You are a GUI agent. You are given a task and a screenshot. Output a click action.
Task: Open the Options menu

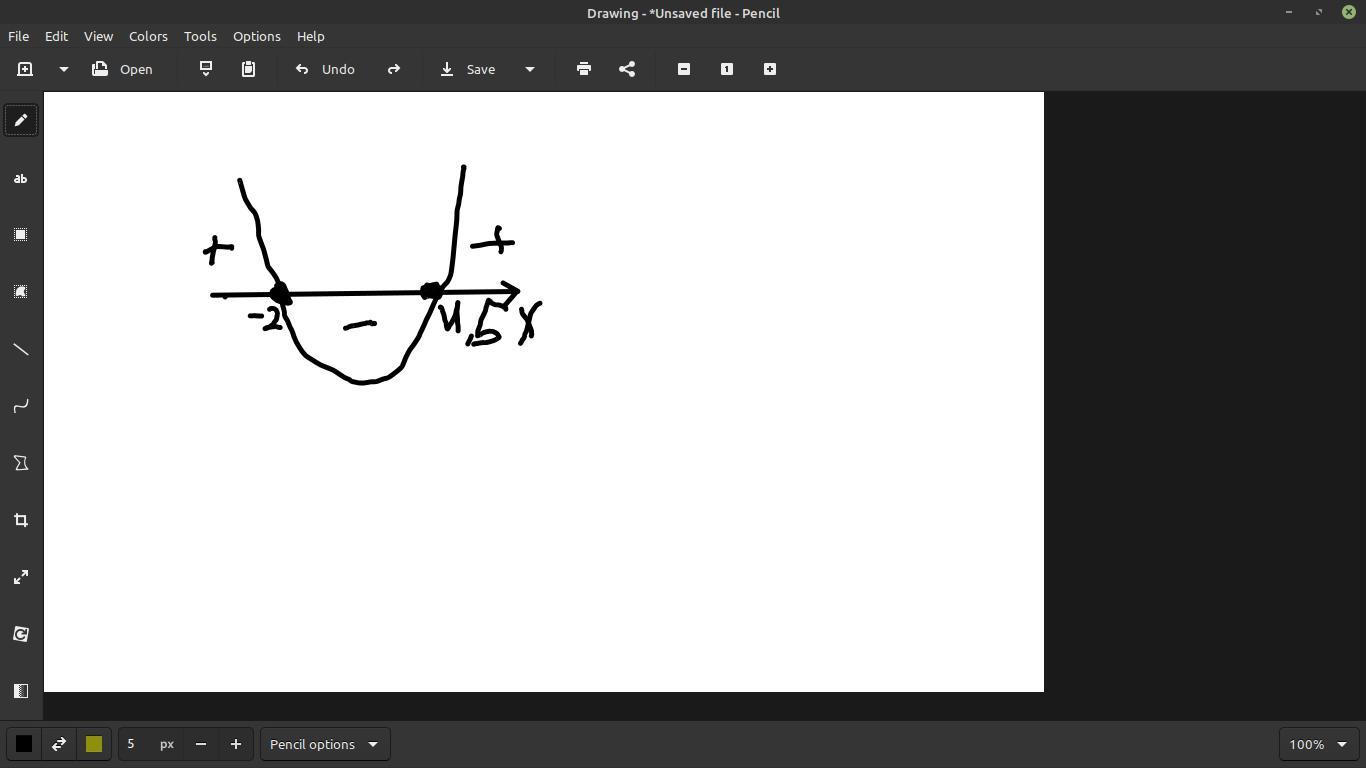(257, 36)
